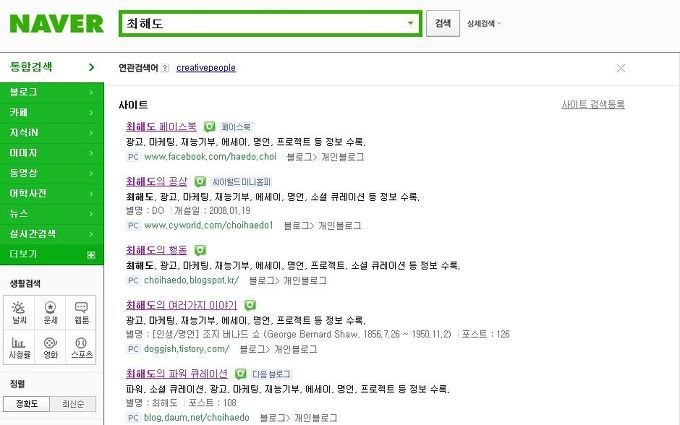Open the 시청률 ratings life search icon

(x=19, y=348)
